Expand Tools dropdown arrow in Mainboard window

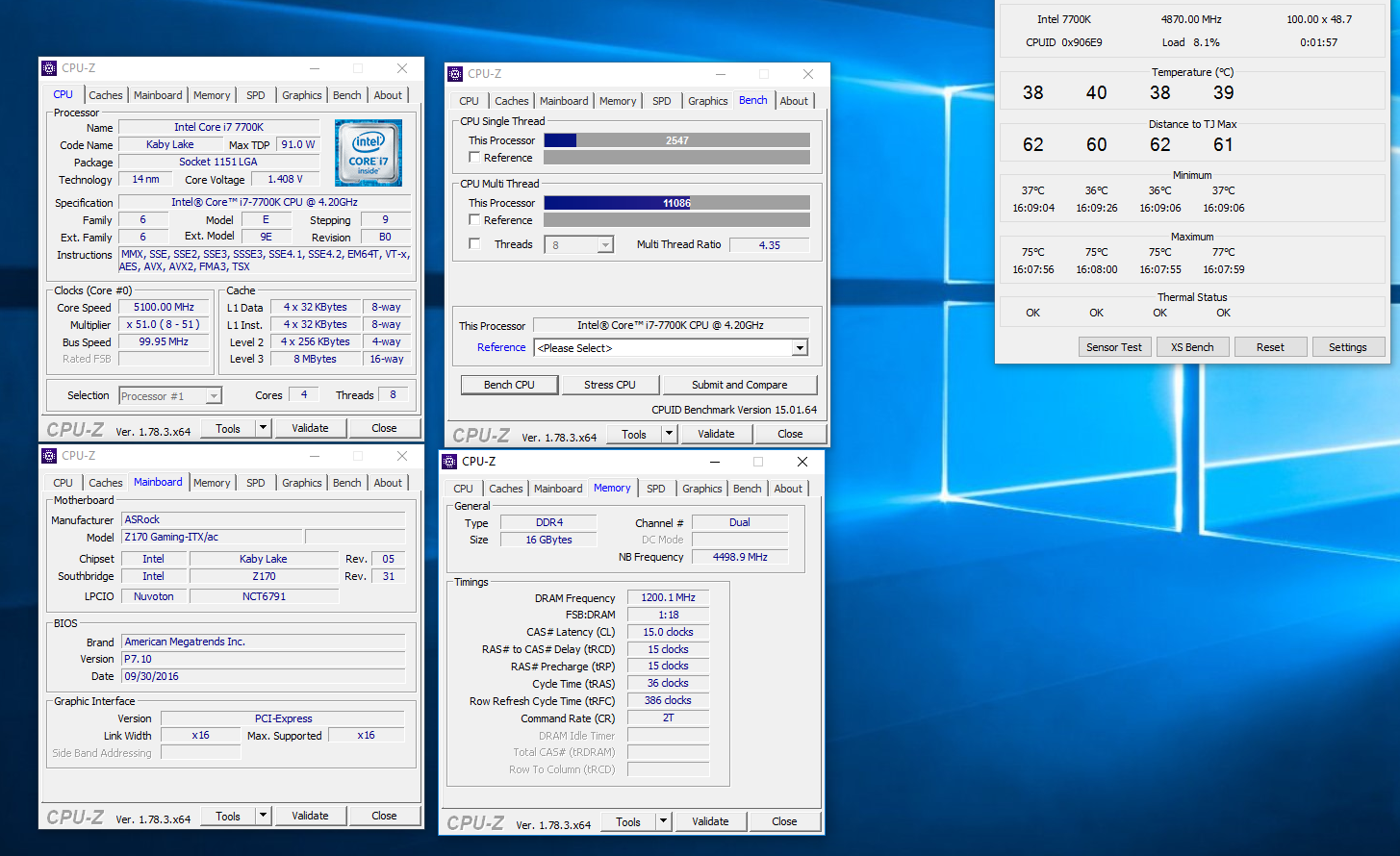(264, 816)
